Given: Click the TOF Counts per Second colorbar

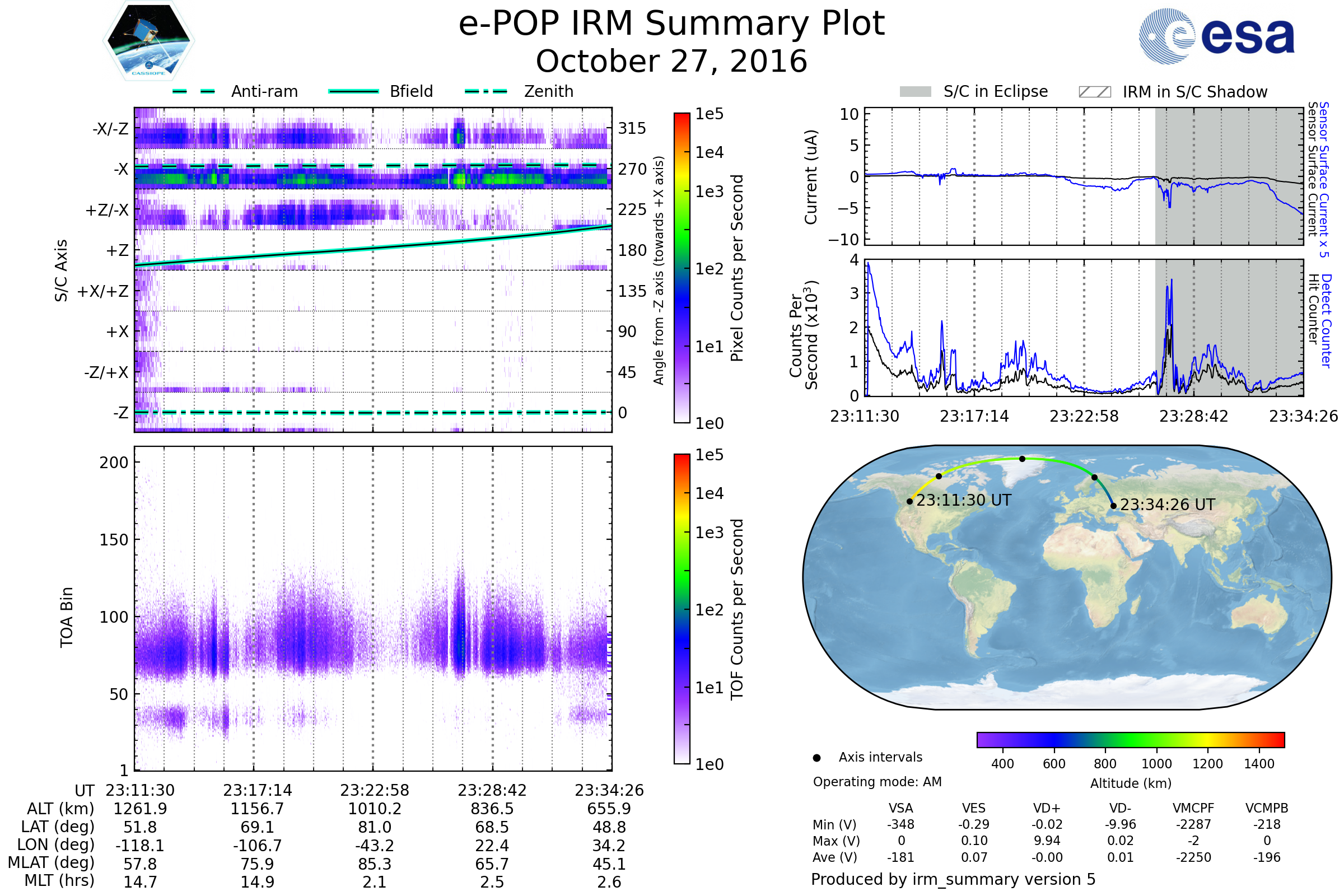Looking at the screenshot, I should (682, 609).
